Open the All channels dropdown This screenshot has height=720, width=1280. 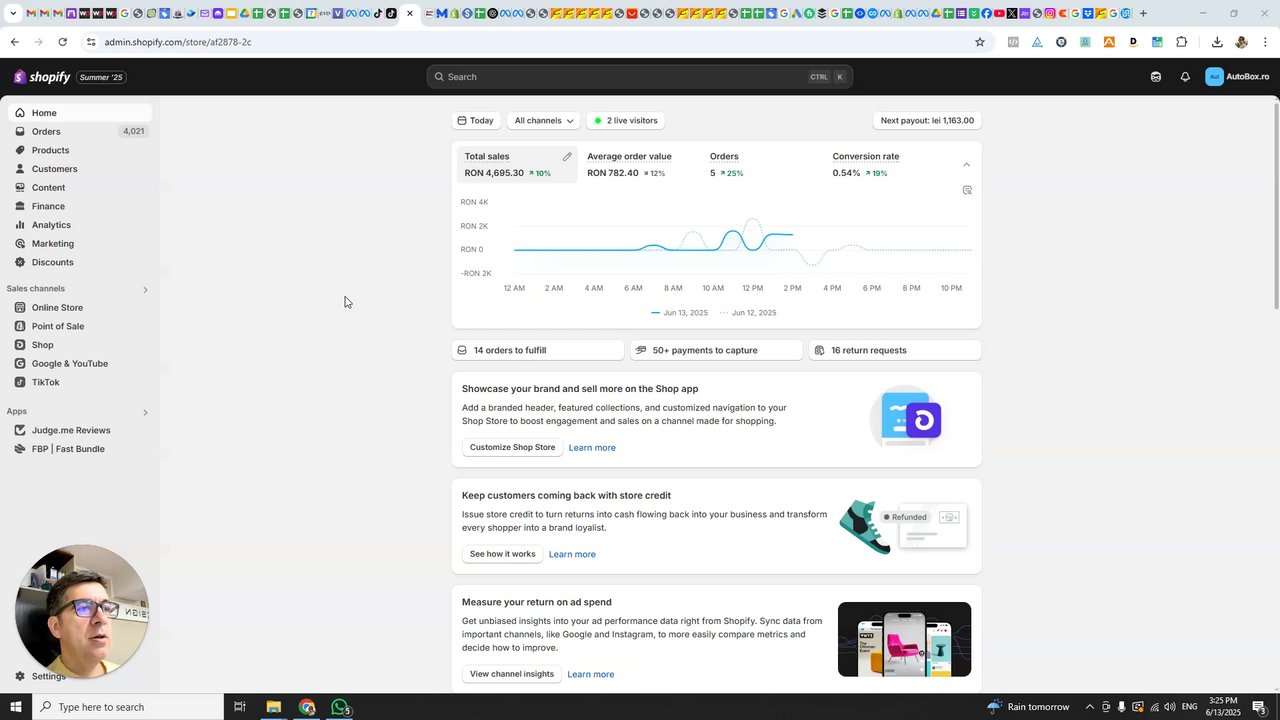(544, 120)
